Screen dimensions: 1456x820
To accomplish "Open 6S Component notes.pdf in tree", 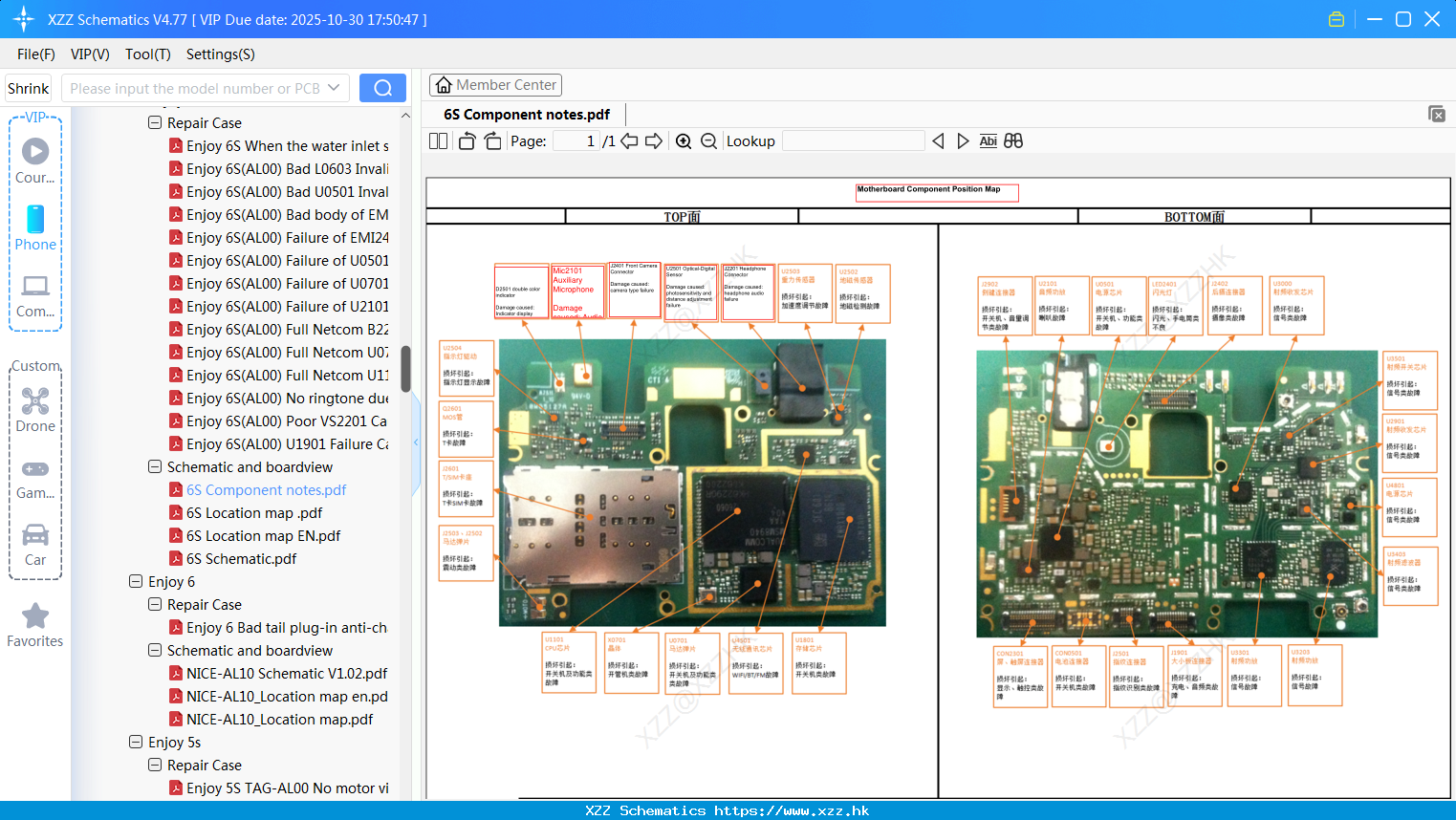I will [266, 489].
